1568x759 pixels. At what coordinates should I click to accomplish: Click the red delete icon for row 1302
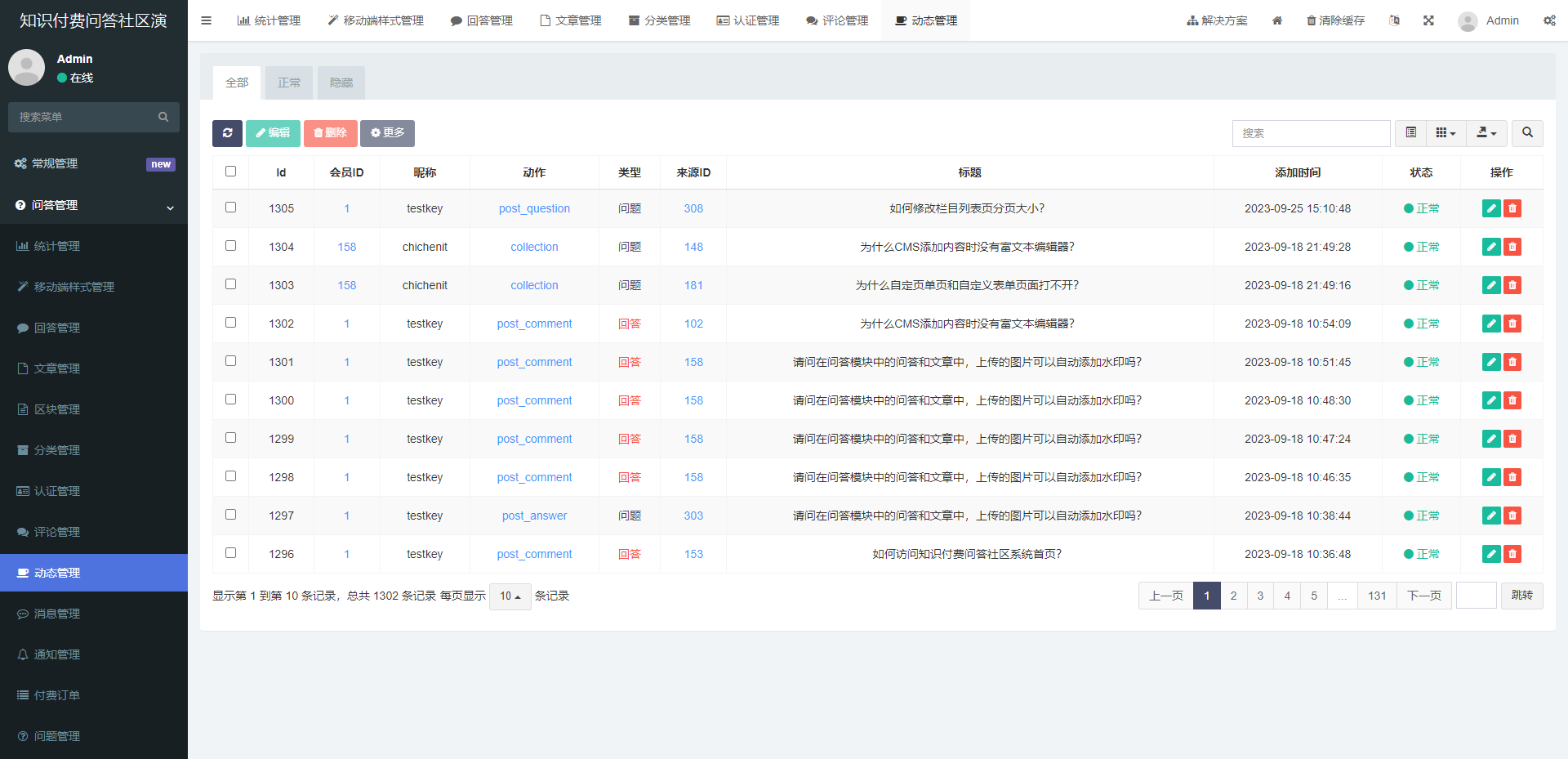point(1512,324)
